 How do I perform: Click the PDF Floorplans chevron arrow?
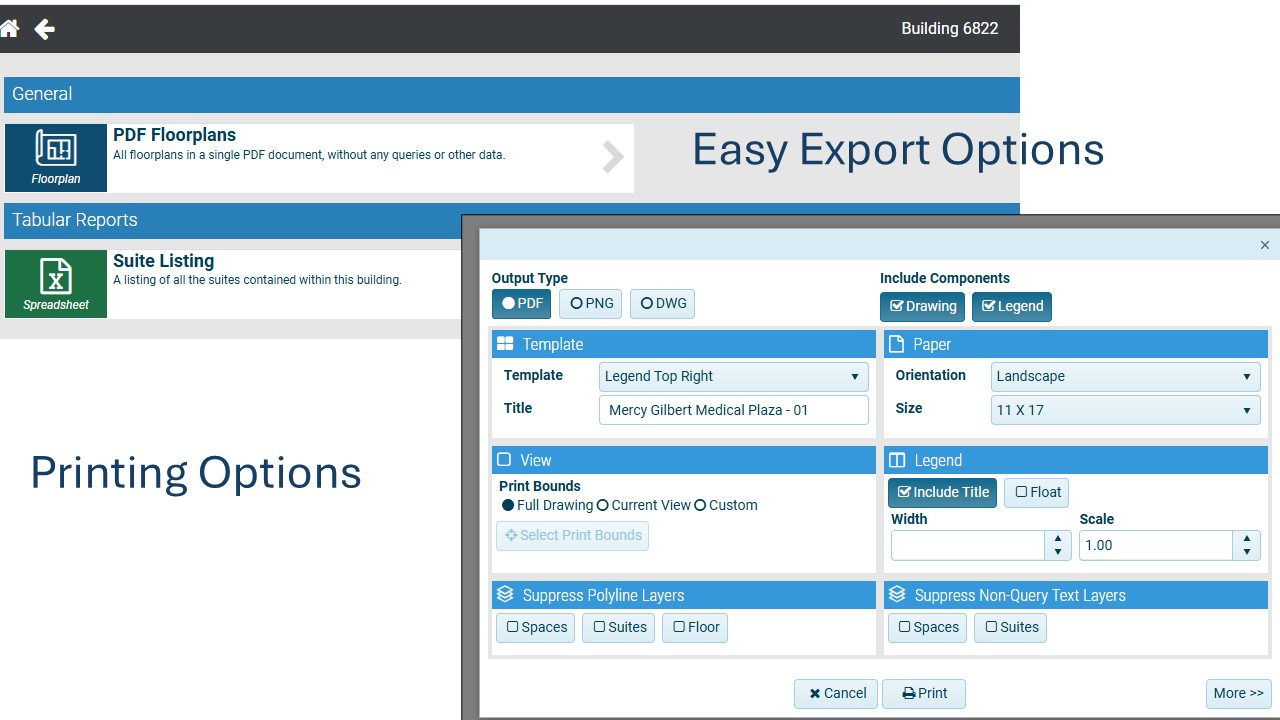click(613, 157)
